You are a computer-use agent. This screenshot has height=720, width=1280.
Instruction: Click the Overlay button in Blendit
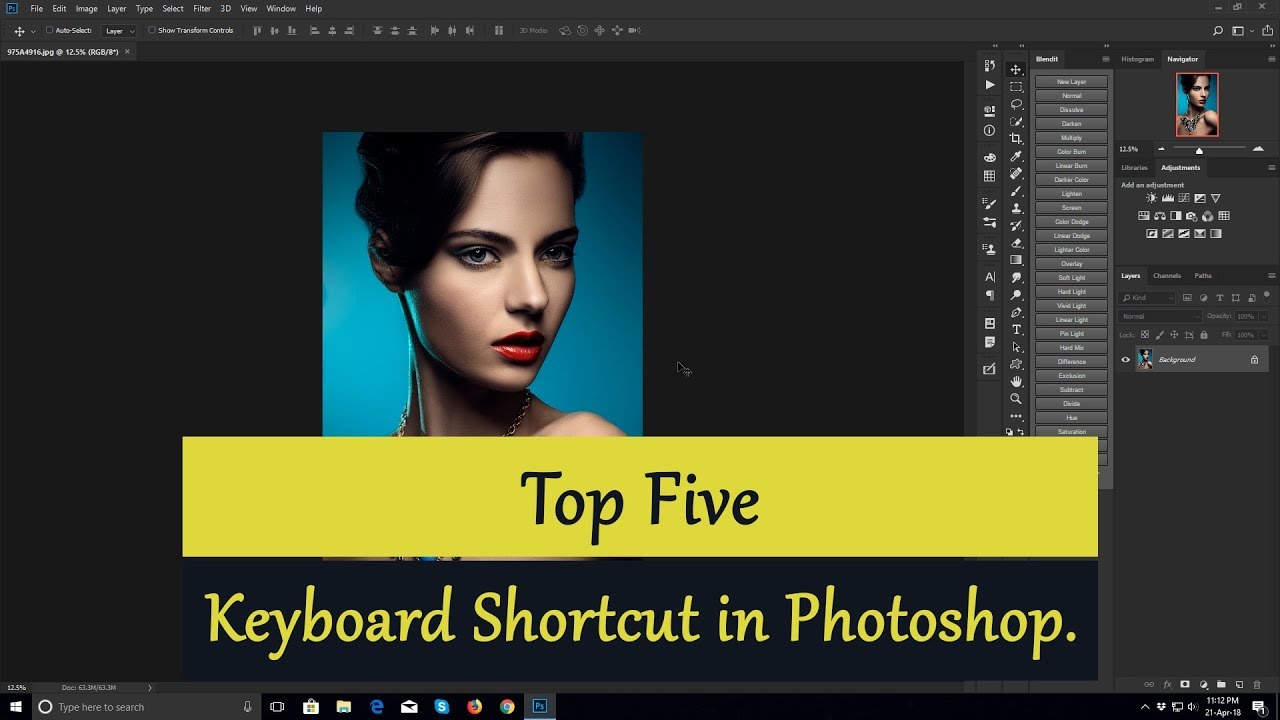pos(1071,264)
